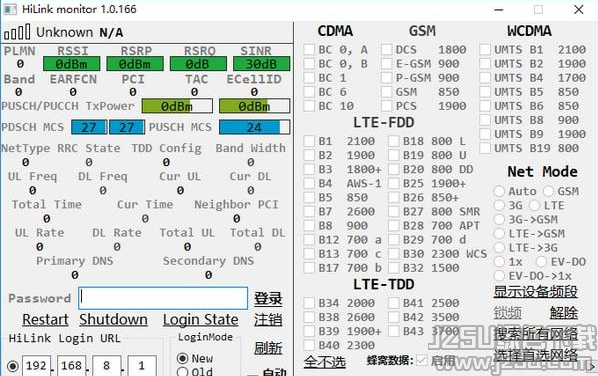The image size is (598, 376).
Task: Select Auto net mode radio button
Action: 499,191
